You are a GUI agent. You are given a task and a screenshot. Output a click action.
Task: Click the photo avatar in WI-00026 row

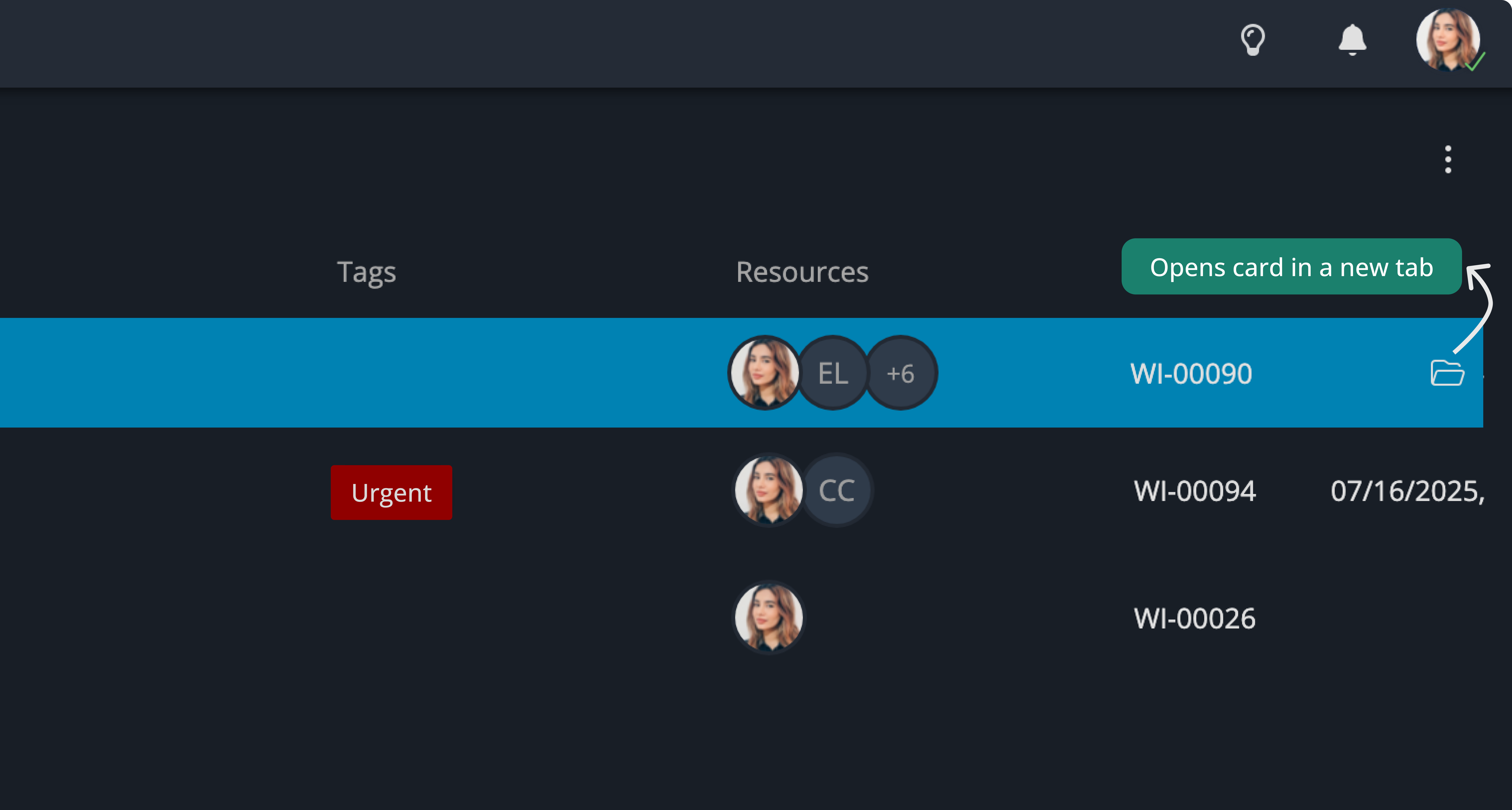pos(768,617)
